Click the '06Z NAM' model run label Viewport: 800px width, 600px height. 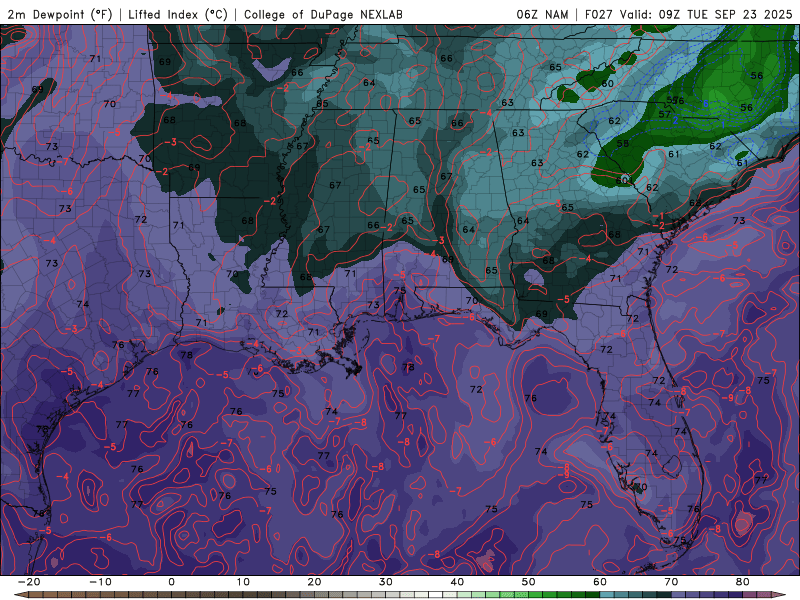tap(542, 14)
